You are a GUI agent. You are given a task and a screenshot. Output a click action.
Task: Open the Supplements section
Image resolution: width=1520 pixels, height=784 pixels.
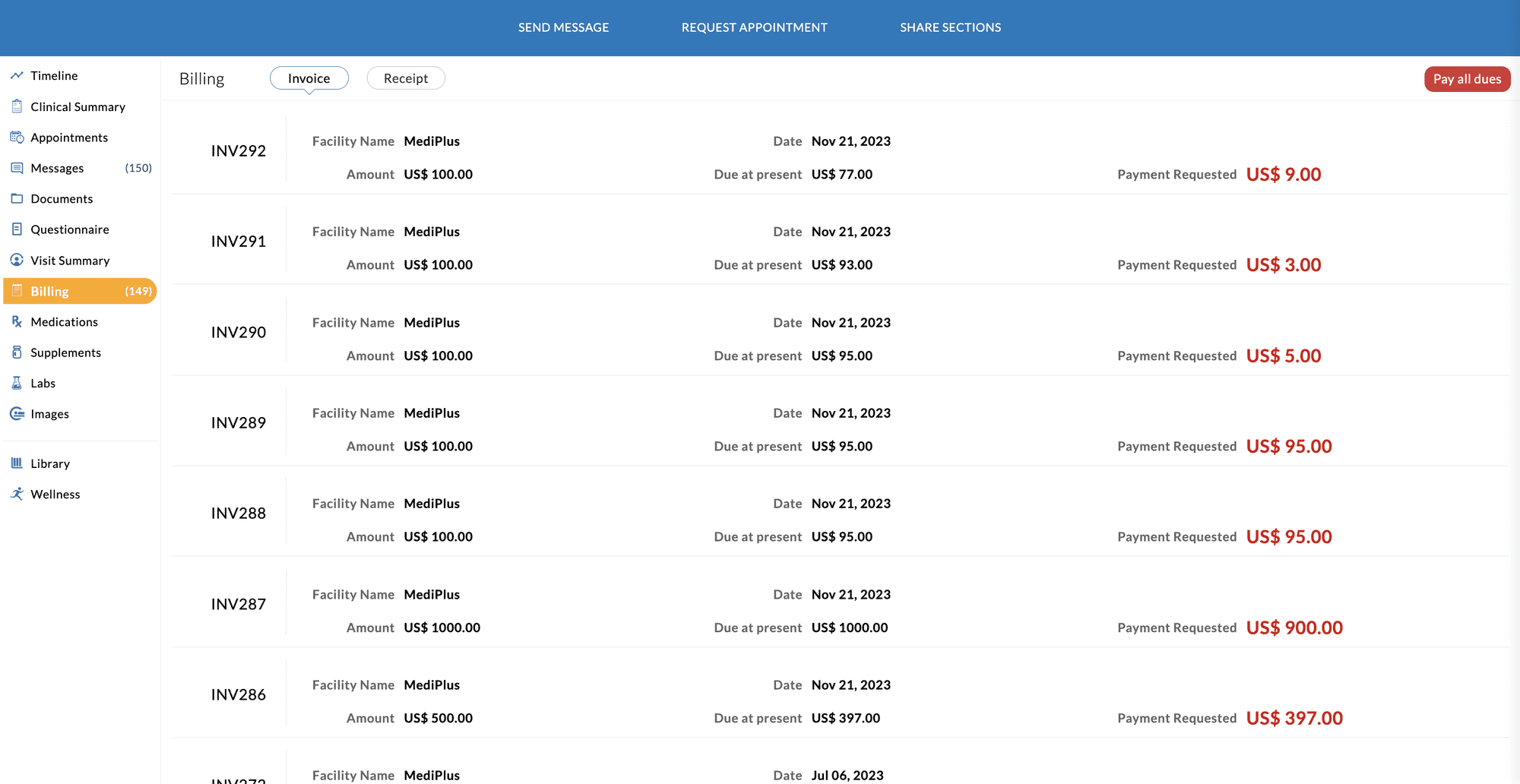pos(65,352)
